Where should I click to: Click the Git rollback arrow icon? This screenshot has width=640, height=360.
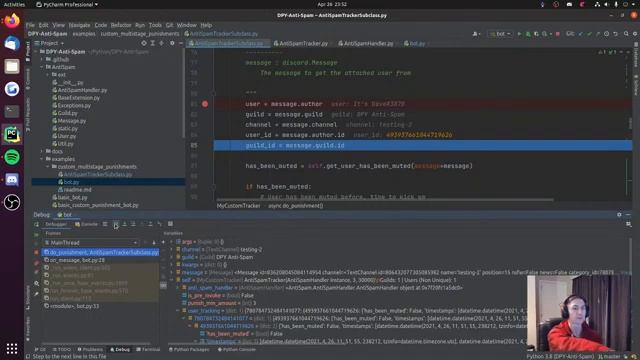(616, 34)
